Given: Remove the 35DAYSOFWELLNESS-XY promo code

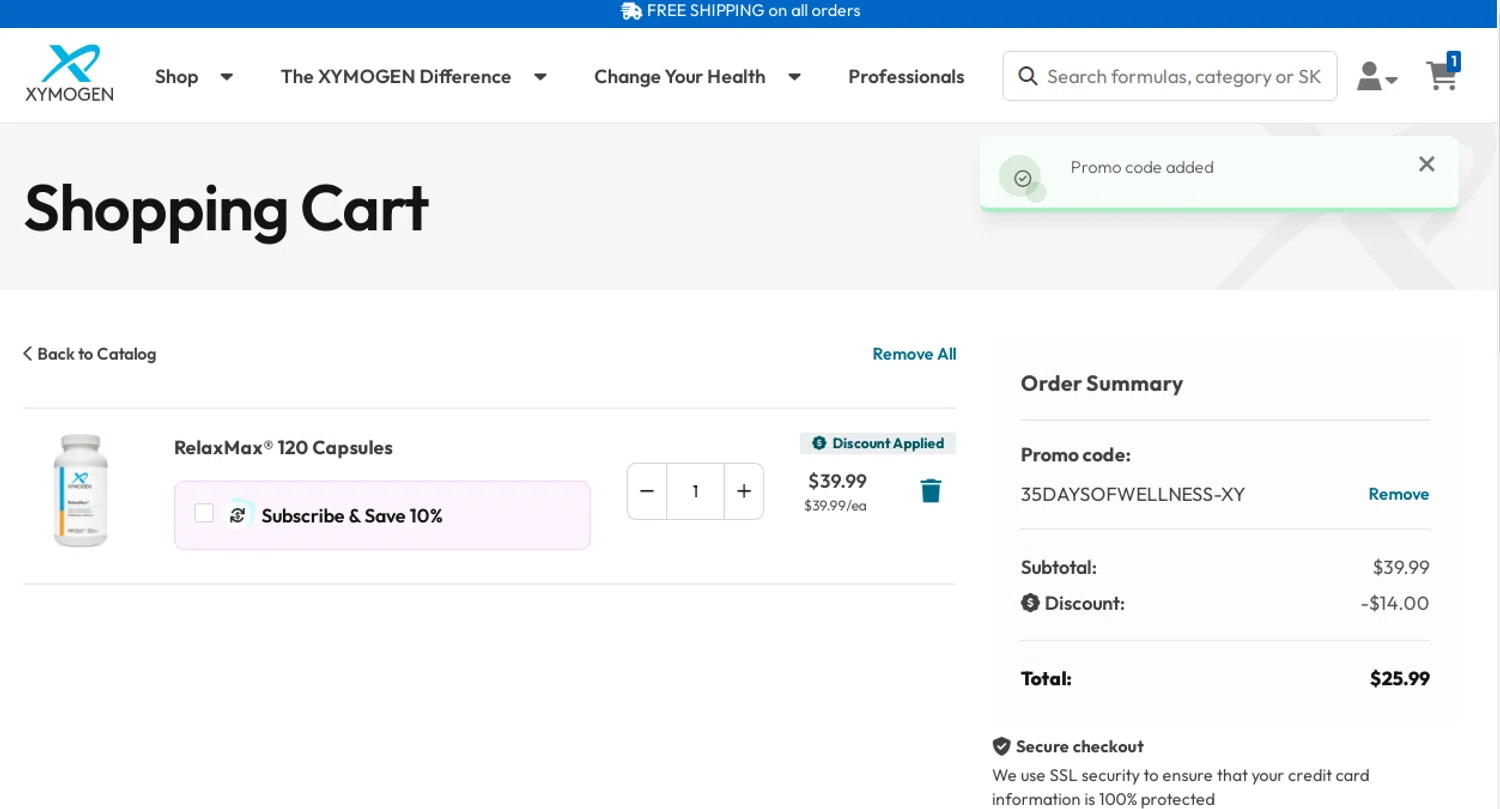Looking at the screenshot, I should click(x=1398, y=494).
